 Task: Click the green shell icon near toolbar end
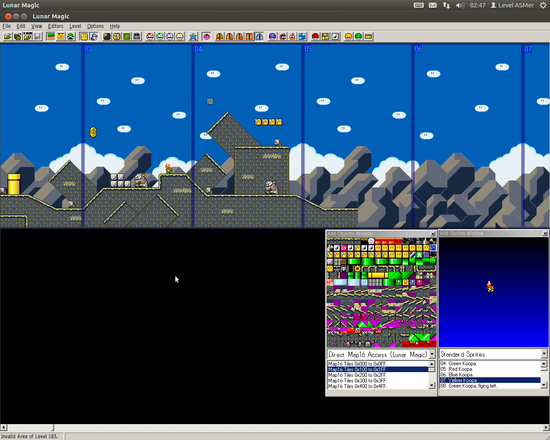pos(358,36)
